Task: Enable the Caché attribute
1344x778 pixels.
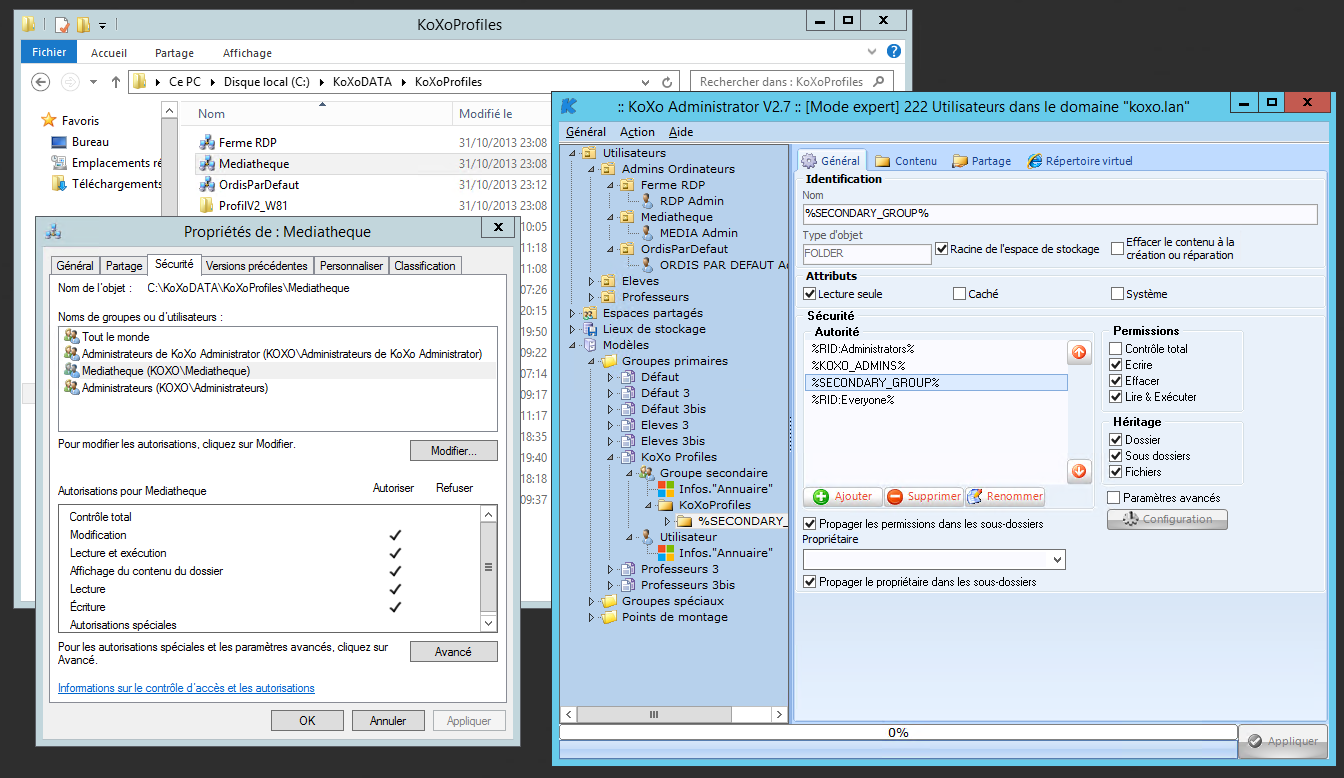Action: point(959,294)
